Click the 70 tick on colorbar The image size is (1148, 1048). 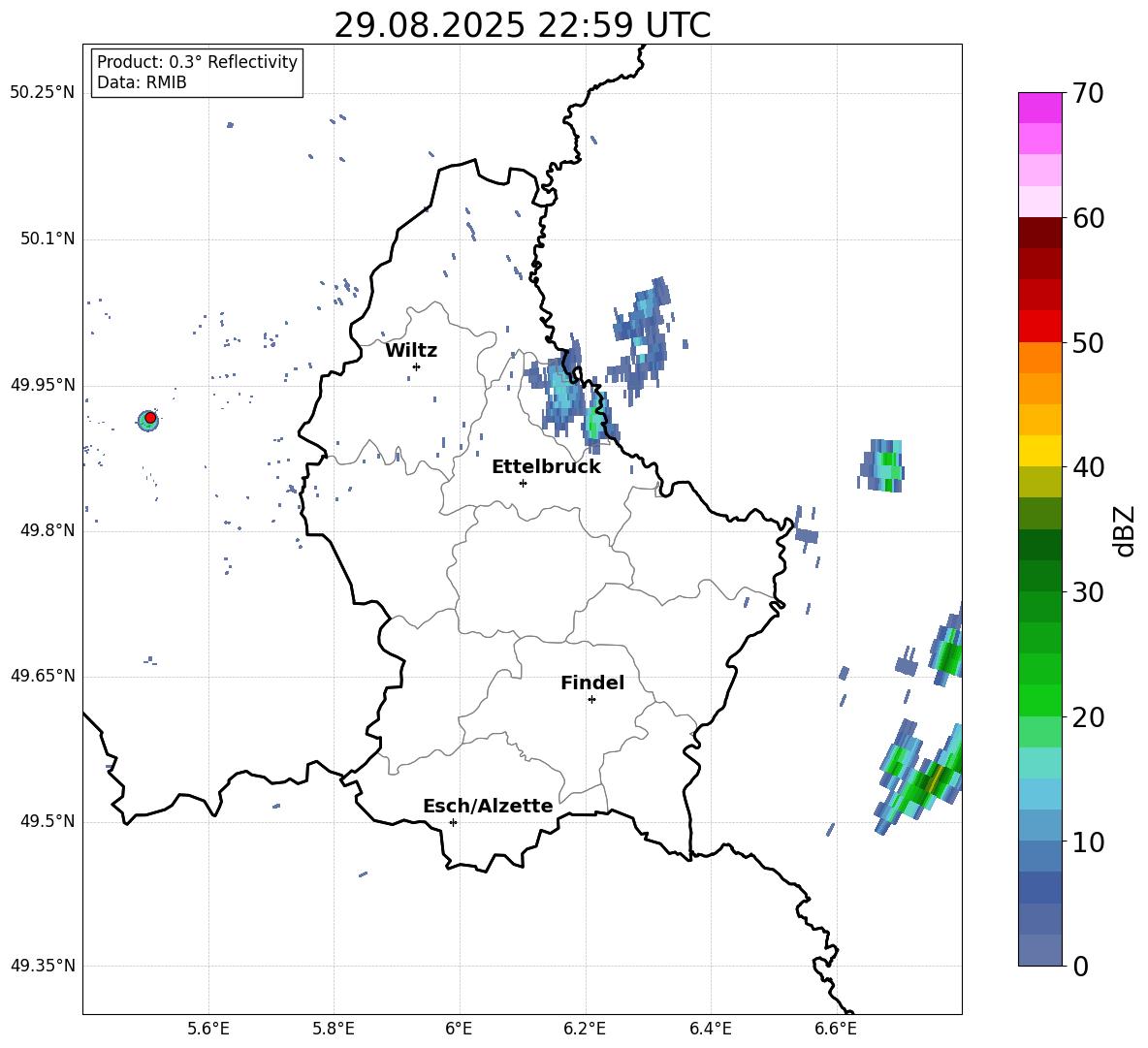(1088, 94)
